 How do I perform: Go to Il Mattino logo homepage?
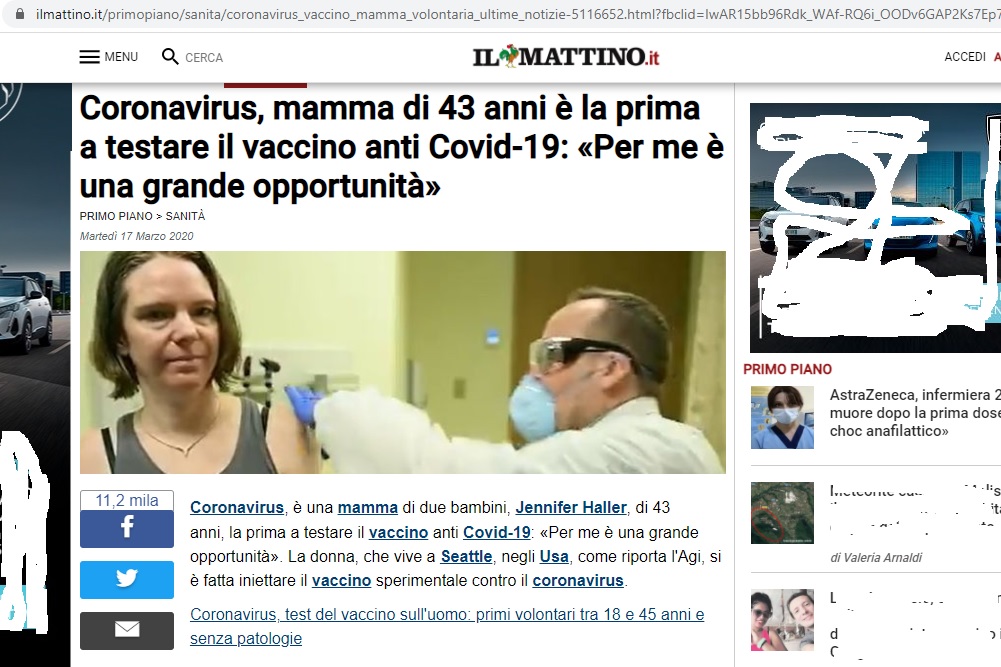(566, 56)
